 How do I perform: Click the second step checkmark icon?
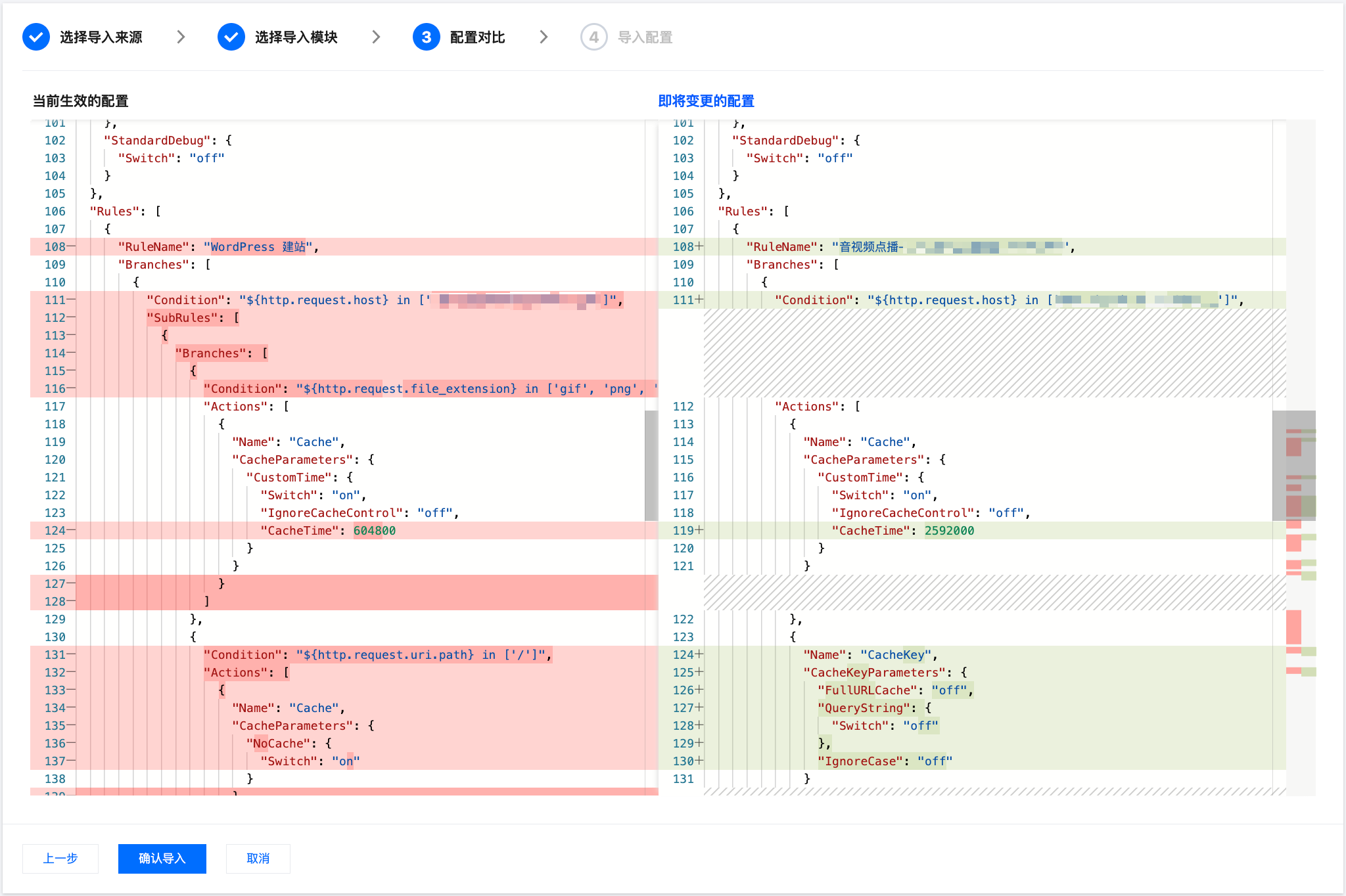pyautogui.click(x=231, y=37)
